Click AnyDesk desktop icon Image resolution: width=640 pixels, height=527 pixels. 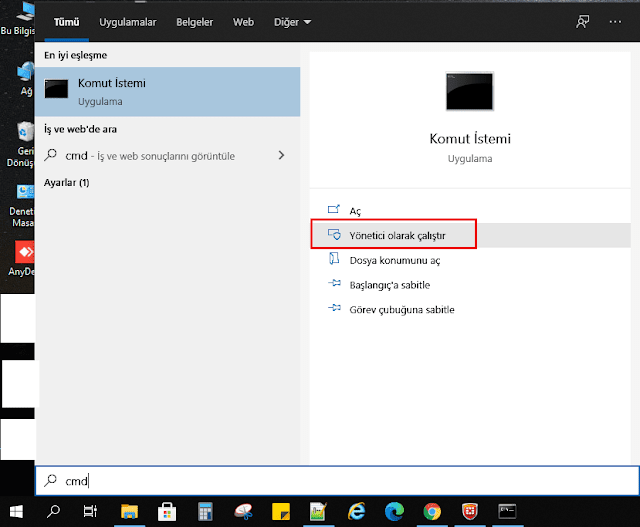[x=22, y=258]
